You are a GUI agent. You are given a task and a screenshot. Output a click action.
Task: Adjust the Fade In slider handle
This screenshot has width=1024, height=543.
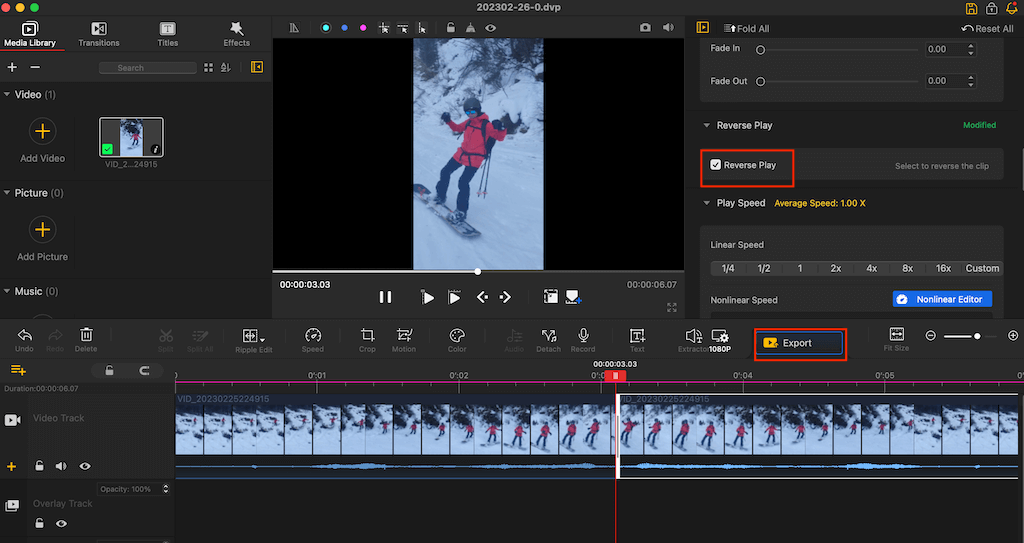pyautogui.click(x=761, y=50)
